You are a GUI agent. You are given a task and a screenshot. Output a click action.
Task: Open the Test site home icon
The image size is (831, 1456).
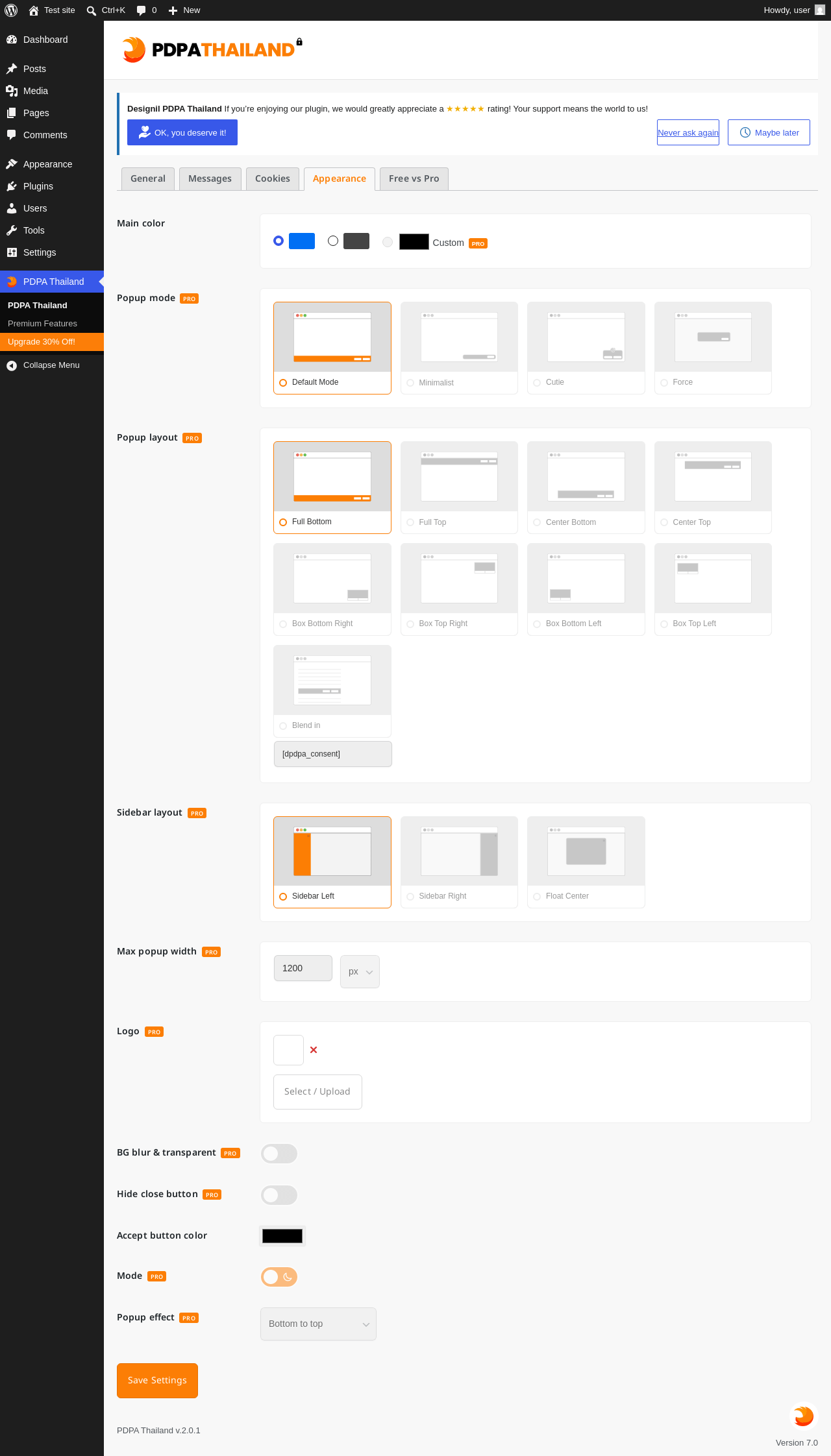point(34,10)
